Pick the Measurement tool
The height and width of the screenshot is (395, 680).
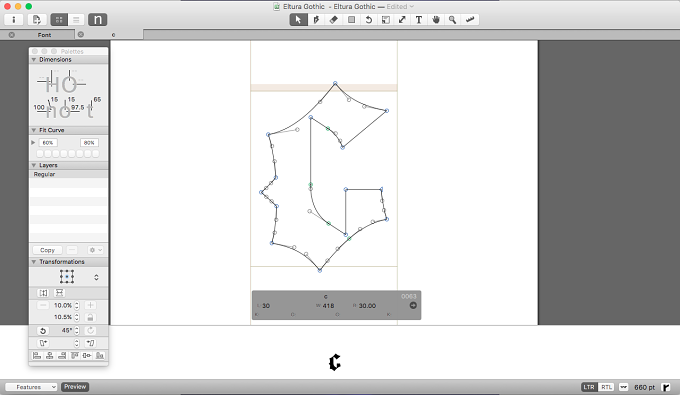[x=470, y=20]
